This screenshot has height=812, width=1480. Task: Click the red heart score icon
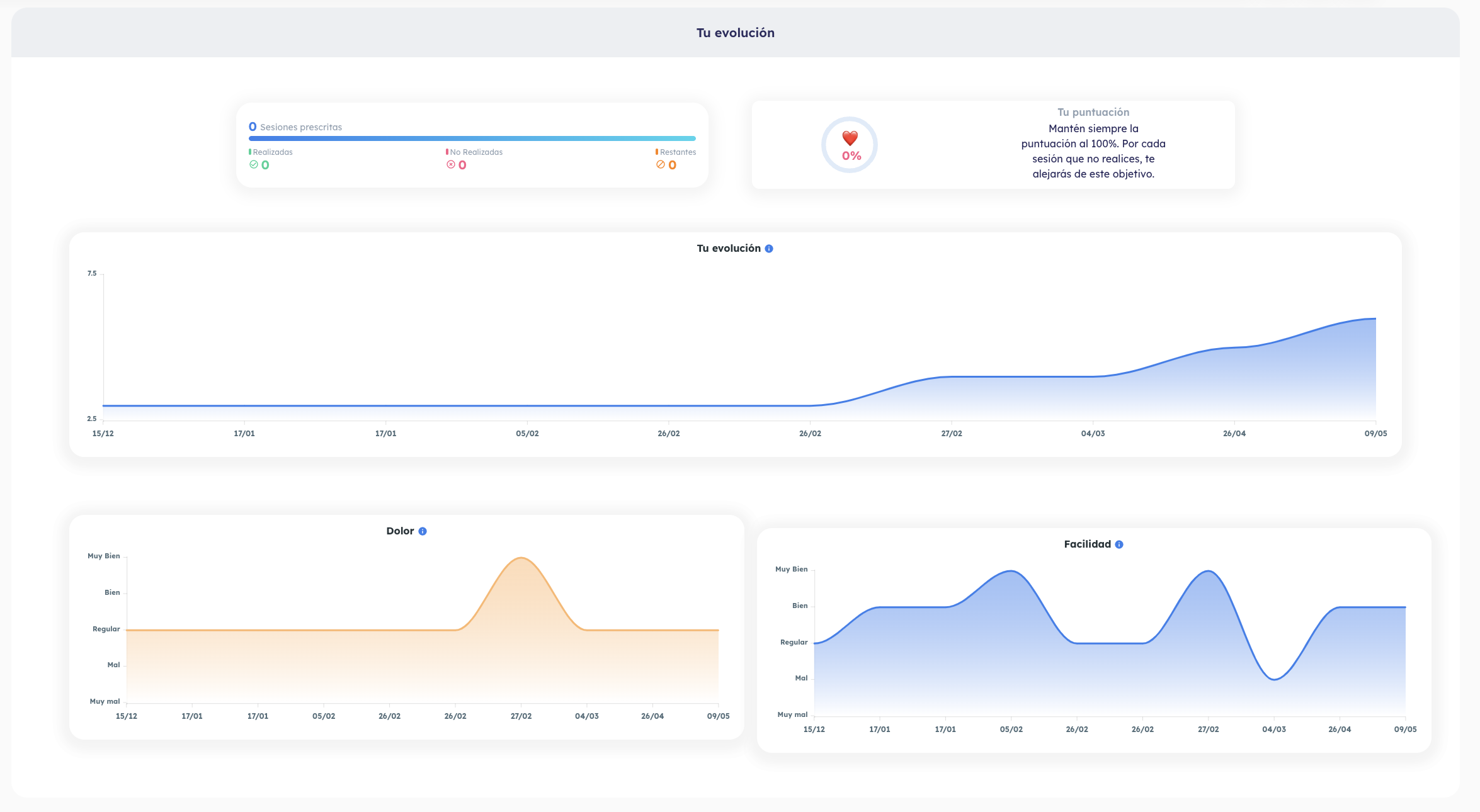[x=850, y=138]
